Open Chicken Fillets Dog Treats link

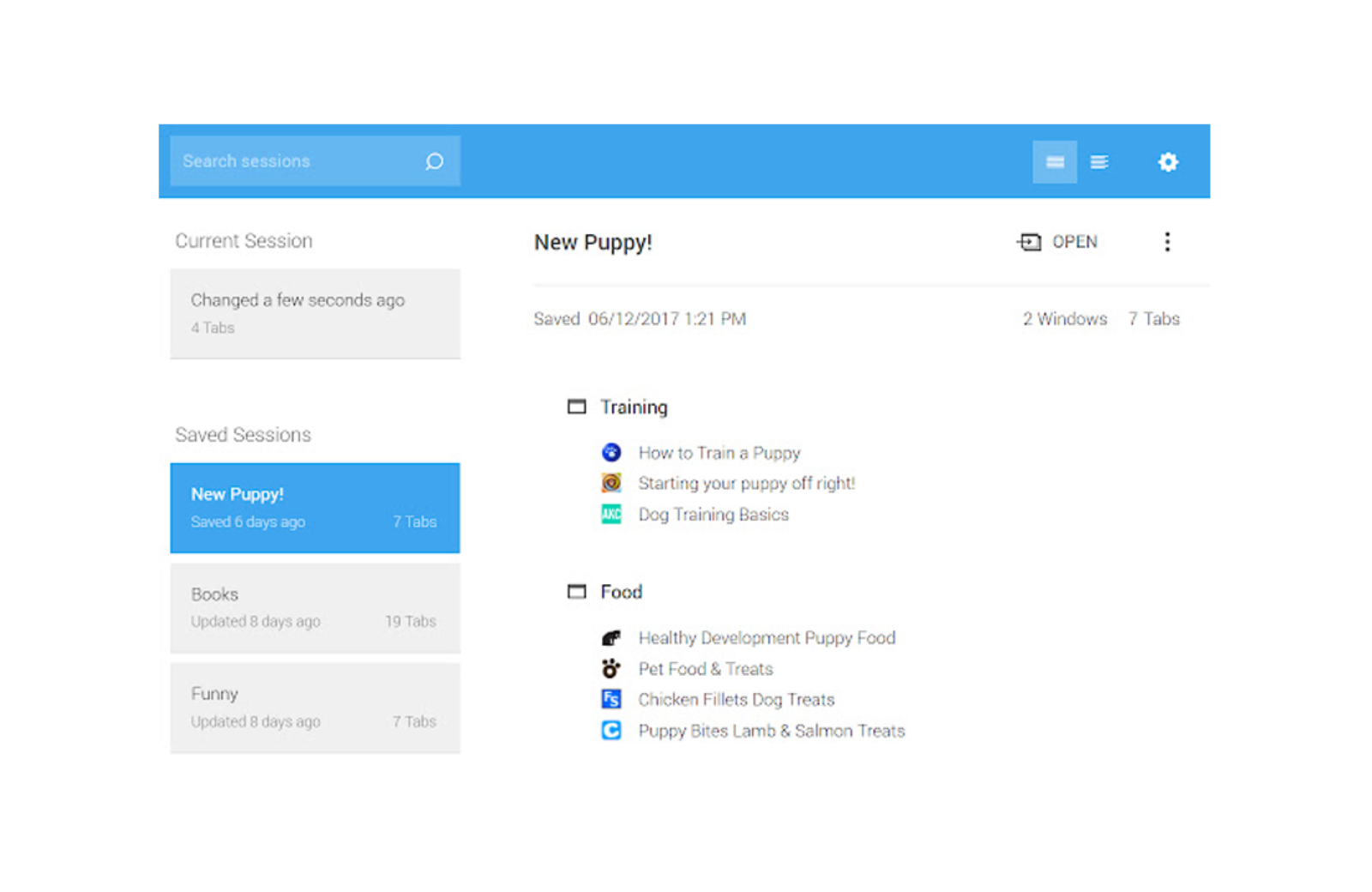click(x=736, y=700)
